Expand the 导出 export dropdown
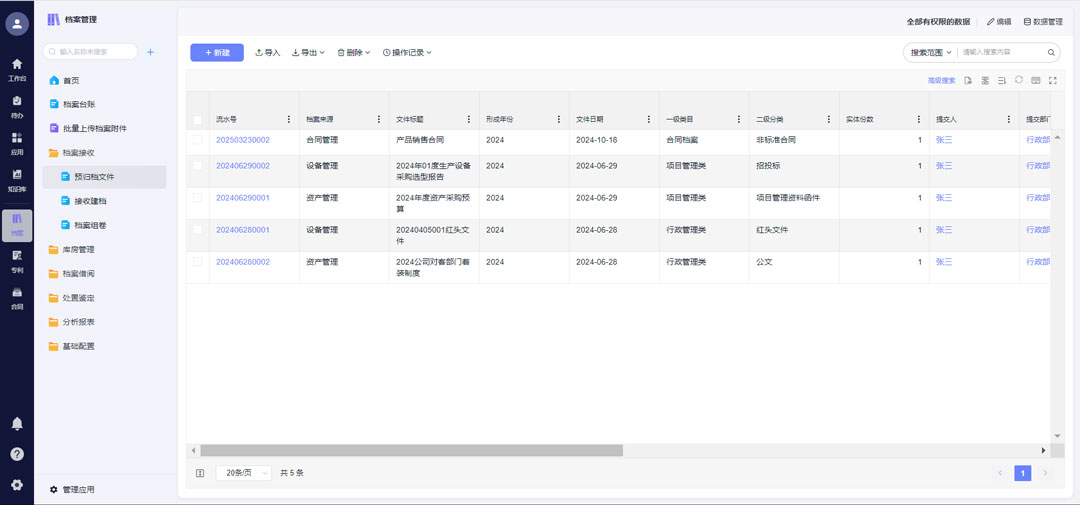This screenshot has width=1080, height=505. pos(308,52)
